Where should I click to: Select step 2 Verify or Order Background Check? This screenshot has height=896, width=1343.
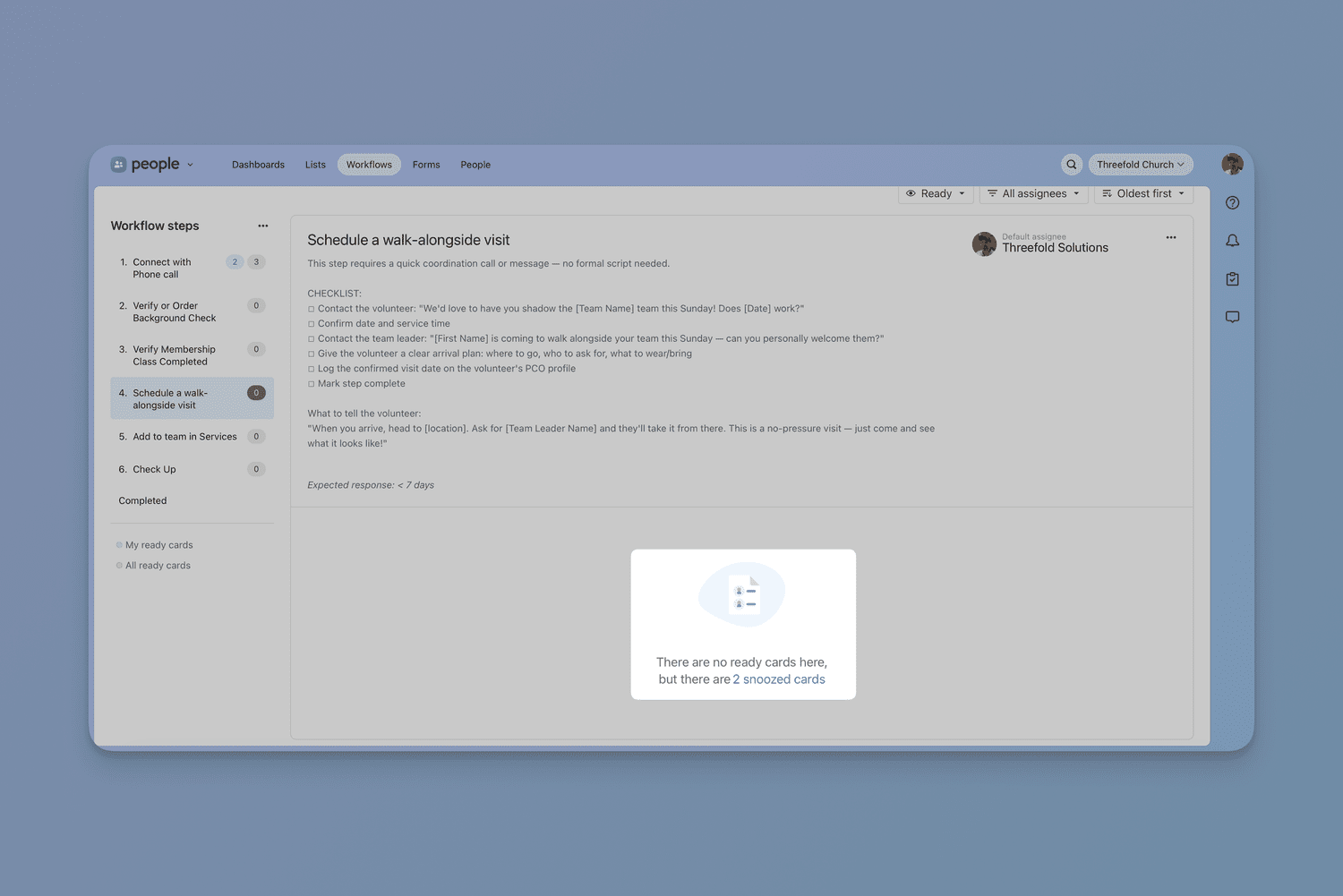pyautogui.click(x=192, y=311)
